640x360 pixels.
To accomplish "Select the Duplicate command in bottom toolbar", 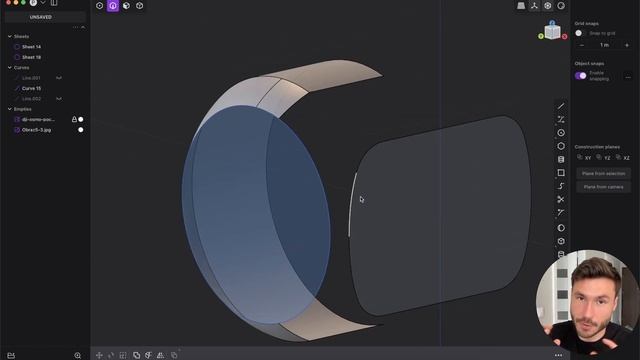I will (x=174, y=356).
